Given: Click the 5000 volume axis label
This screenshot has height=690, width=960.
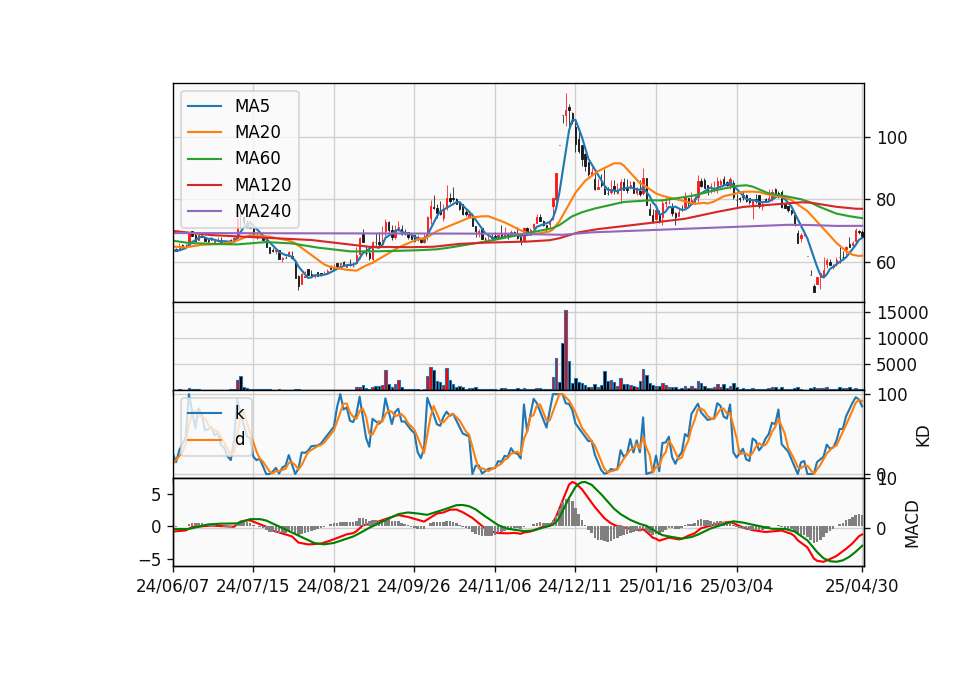Looking at the screenshot, I should [897, 365].
